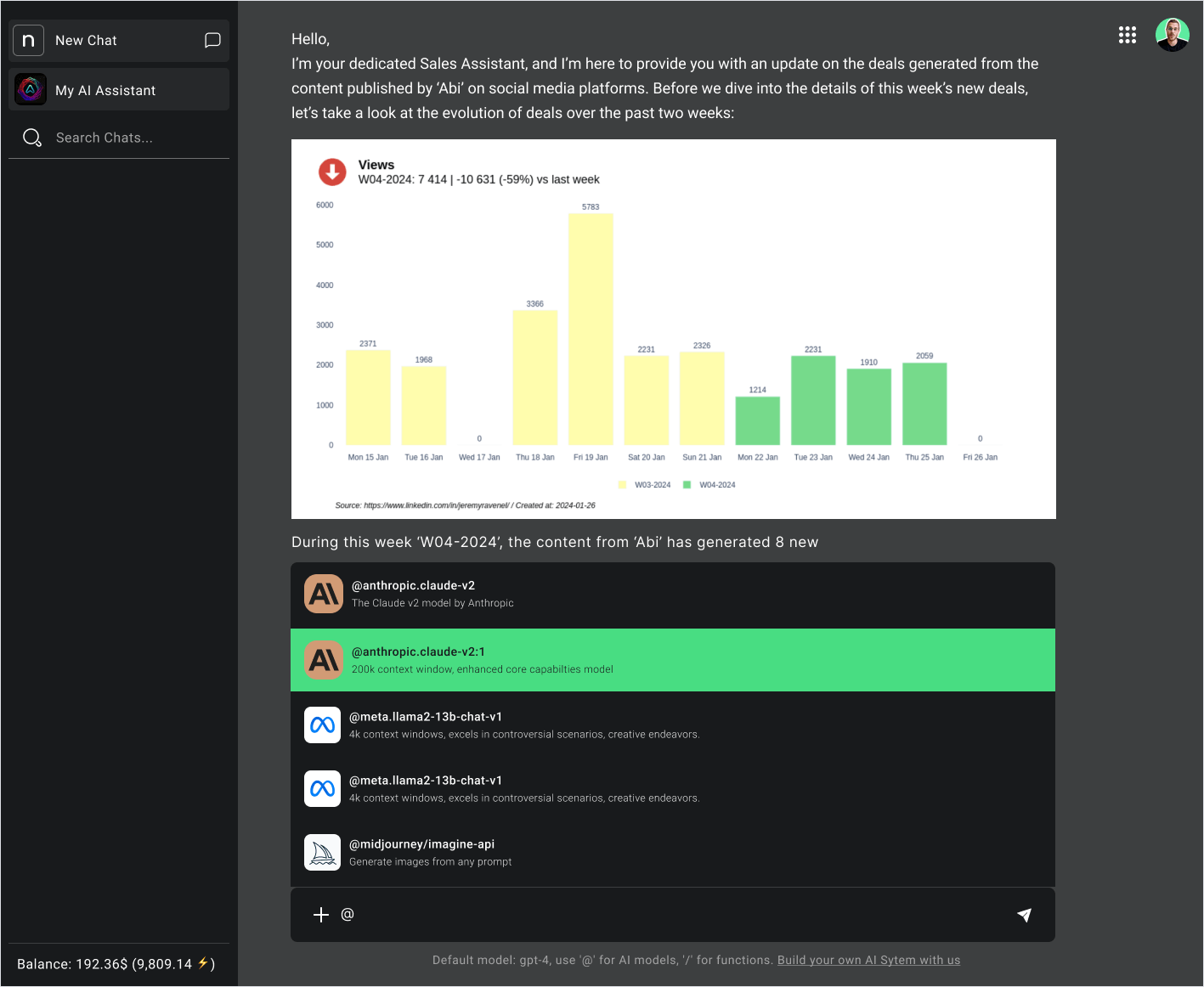This screenshot has height=987, width=1204.
Task: Click the Thu 18 Jan 3366 bar
Action: (x=535, y=378)
